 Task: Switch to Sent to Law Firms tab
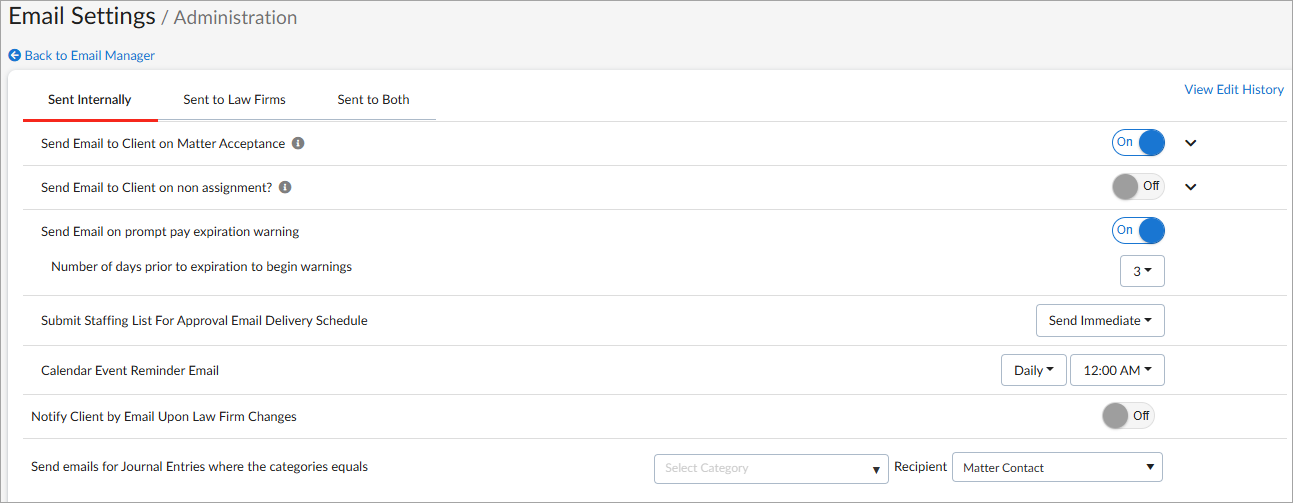(234, 100)
